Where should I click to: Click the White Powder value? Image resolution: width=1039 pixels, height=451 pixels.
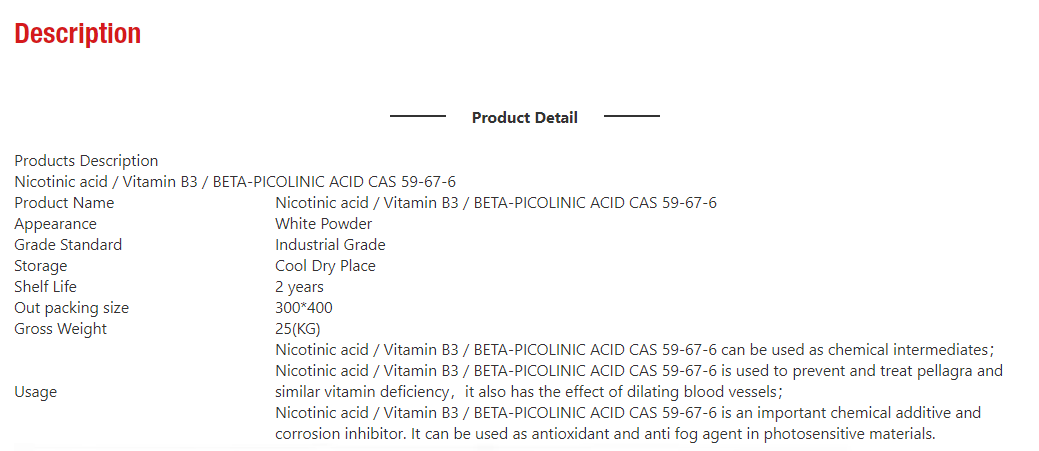323,224
